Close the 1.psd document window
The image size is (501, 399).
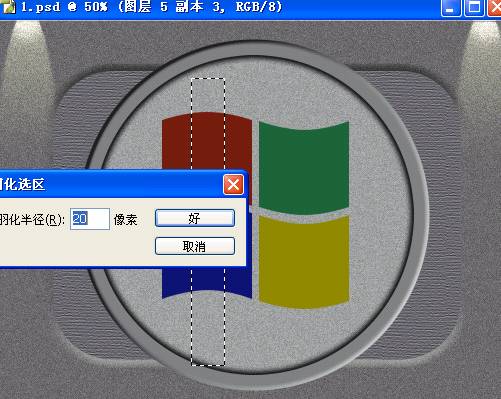[x=495, y=7]
